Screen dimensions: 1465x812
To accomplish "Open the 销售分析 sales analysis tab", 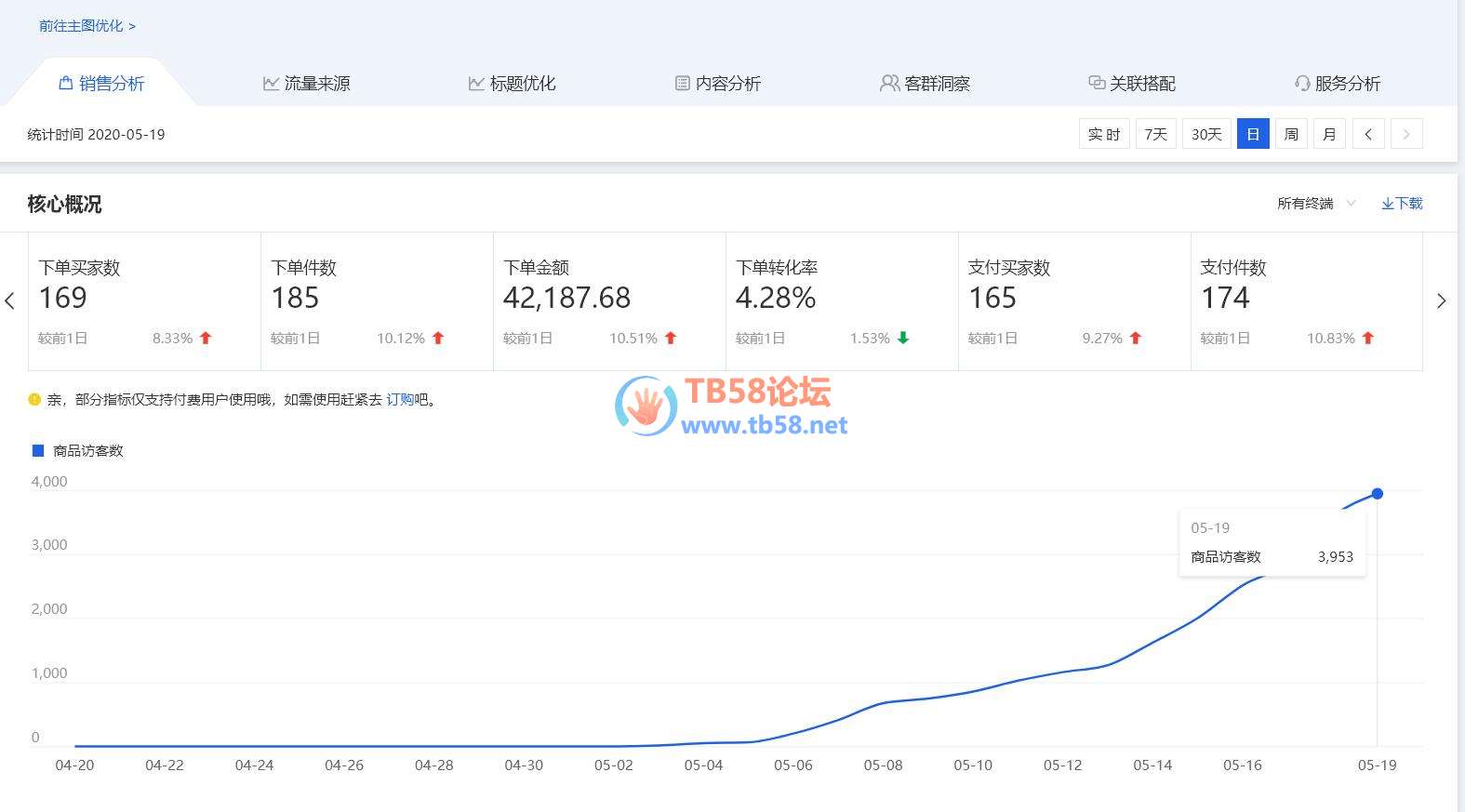I will [101, 84].
